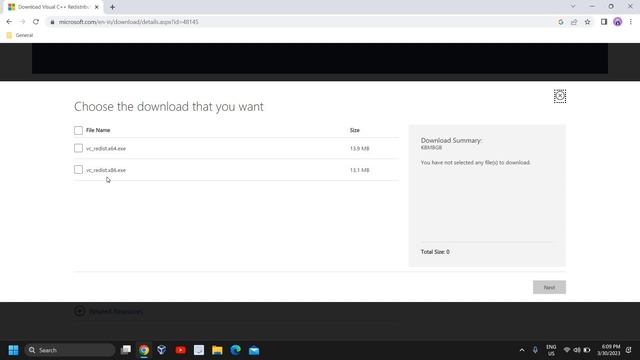Open the Windows Start menu

pos(13,350)
